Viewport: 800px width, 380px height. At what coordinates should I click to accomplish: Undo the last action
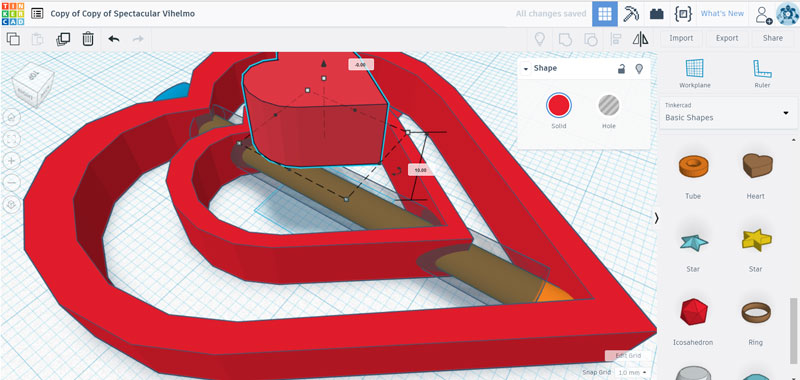114,38
